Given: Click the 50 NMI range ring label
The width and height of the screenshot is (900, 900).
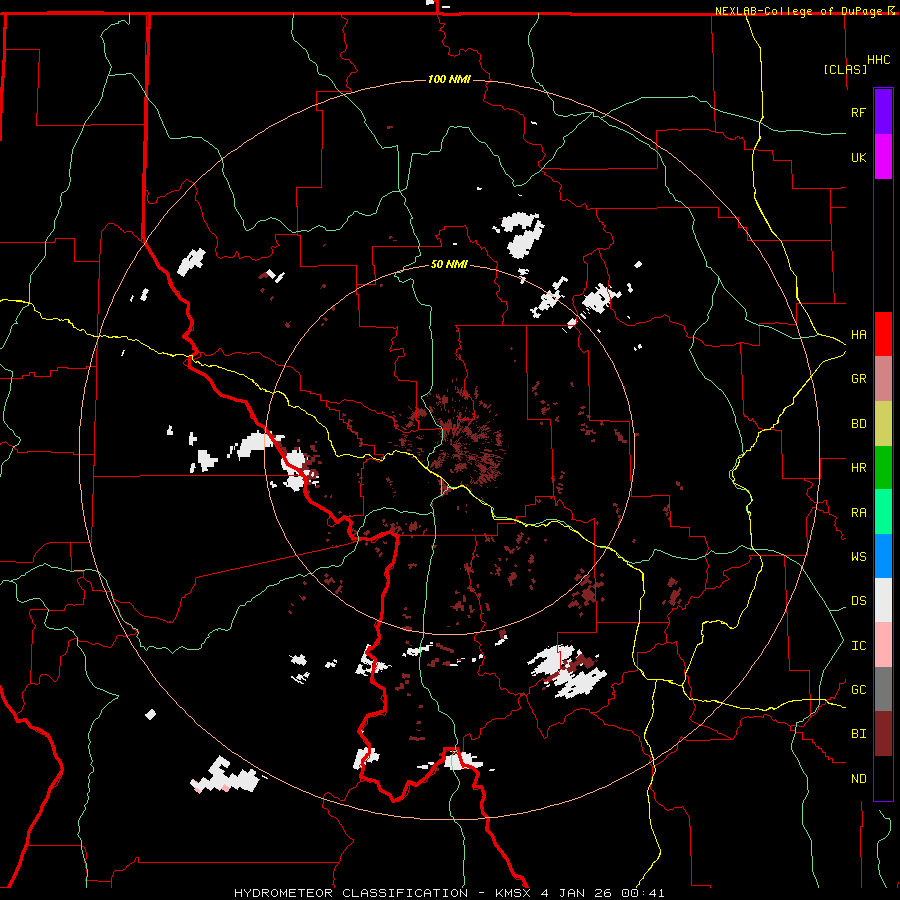Looking at the screenshot, I should [x=449, y=264].
